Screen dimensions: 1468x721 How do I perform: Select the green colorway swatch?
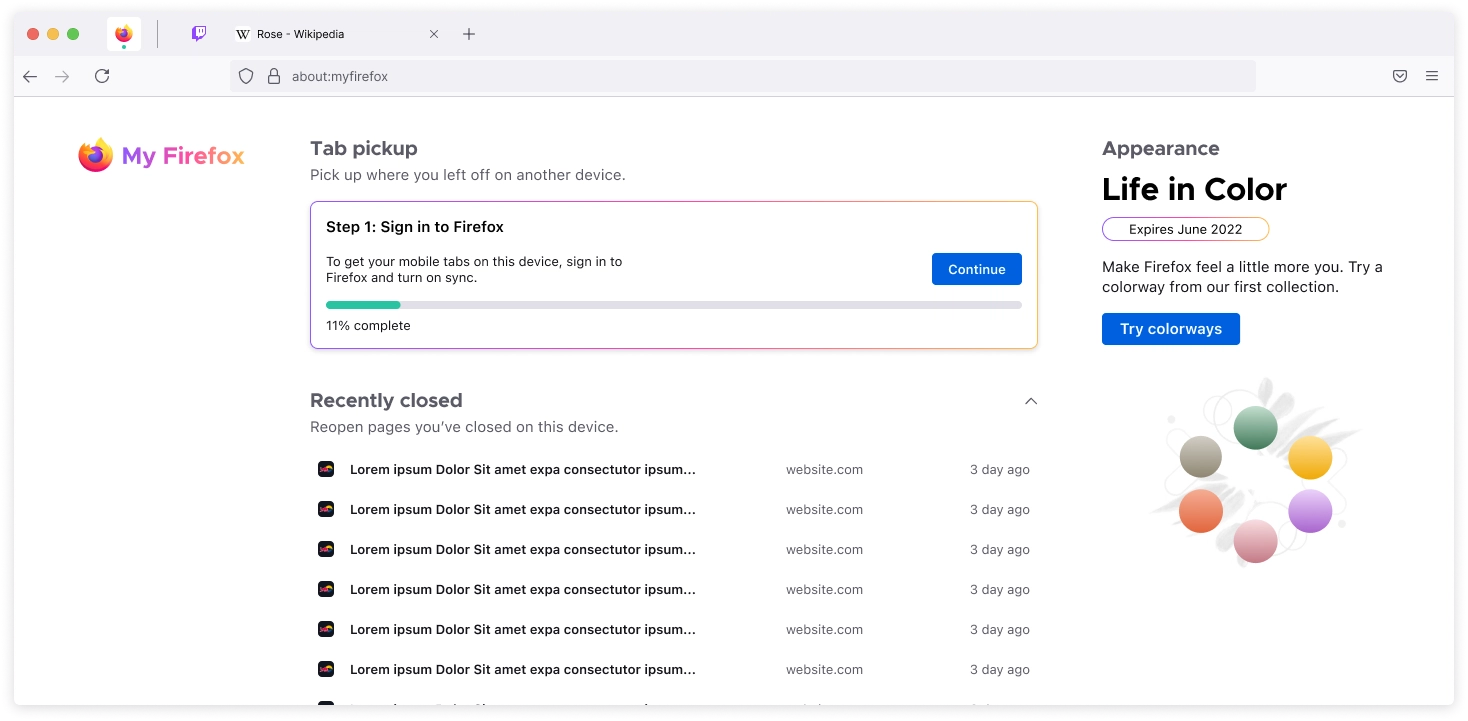[1256, 428]
